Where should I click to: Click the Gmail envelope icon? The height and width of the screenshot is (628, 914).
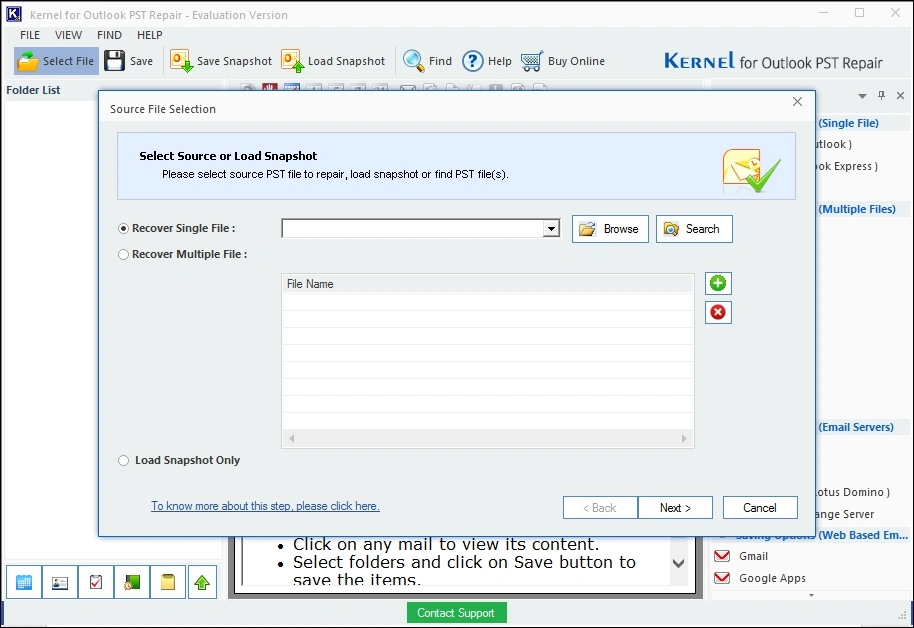[722, 556]
